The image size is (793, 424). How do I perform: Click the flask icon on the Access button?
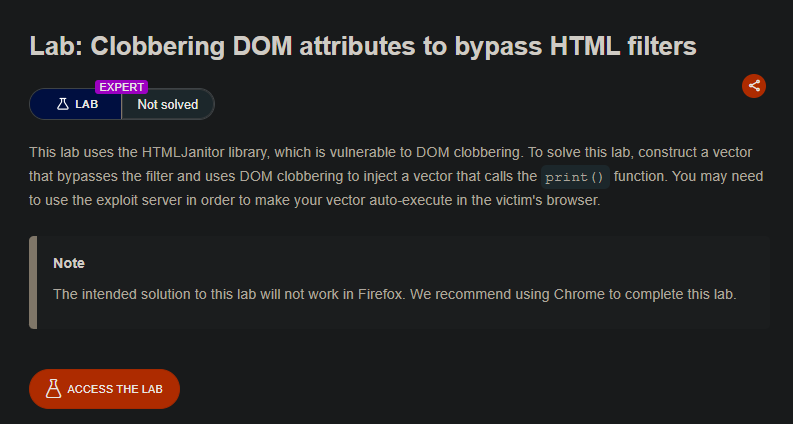(54, 389)
